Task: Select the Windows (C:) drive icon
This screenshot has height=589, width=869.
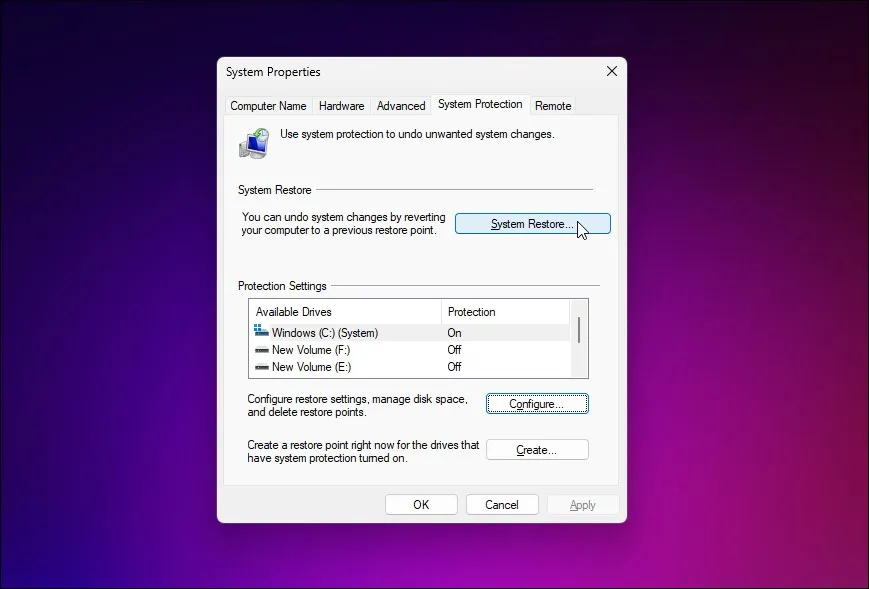Action: [x=259, y=331]
